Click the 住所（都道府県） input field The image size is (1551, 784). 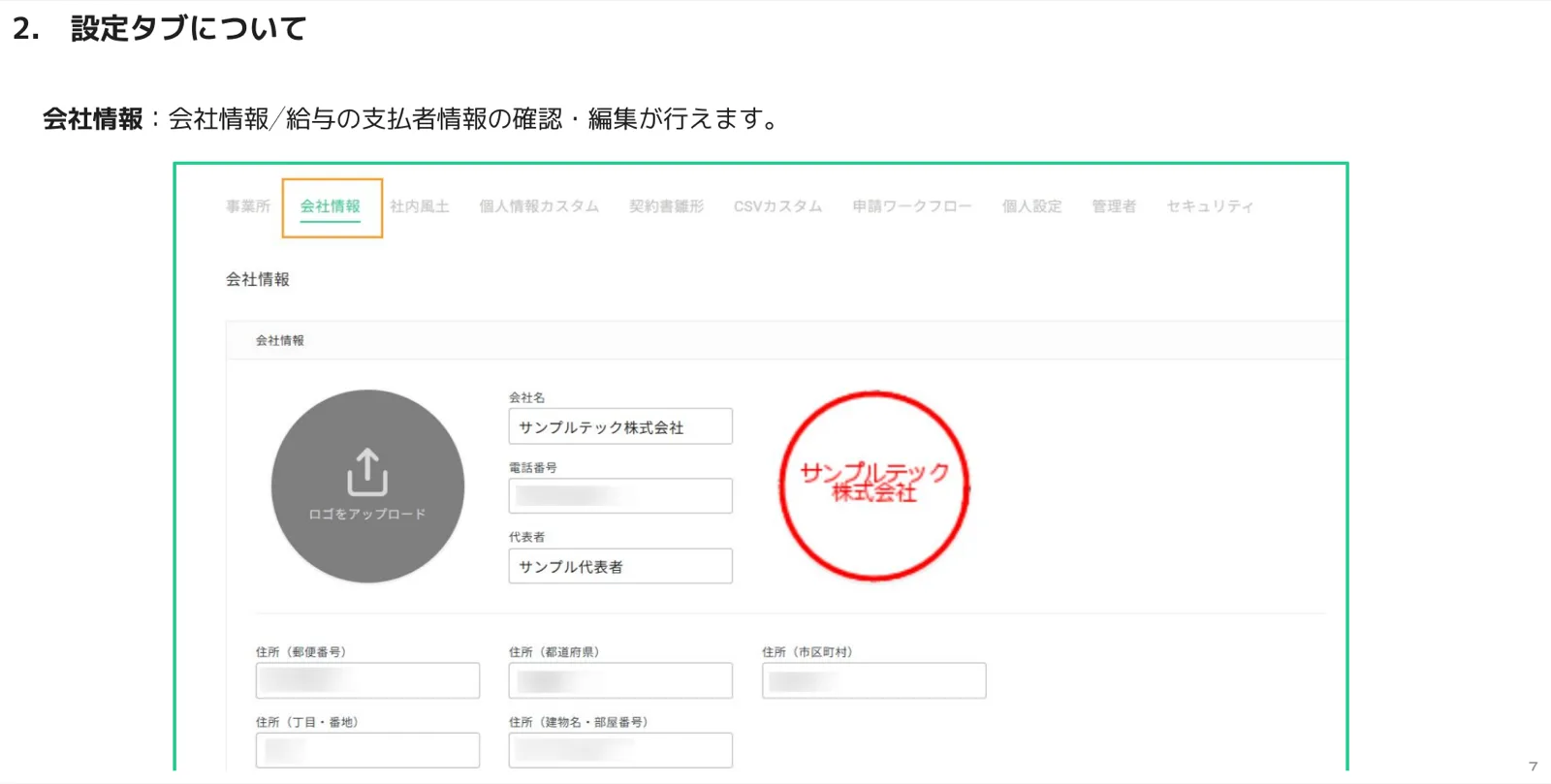(620, 680)
